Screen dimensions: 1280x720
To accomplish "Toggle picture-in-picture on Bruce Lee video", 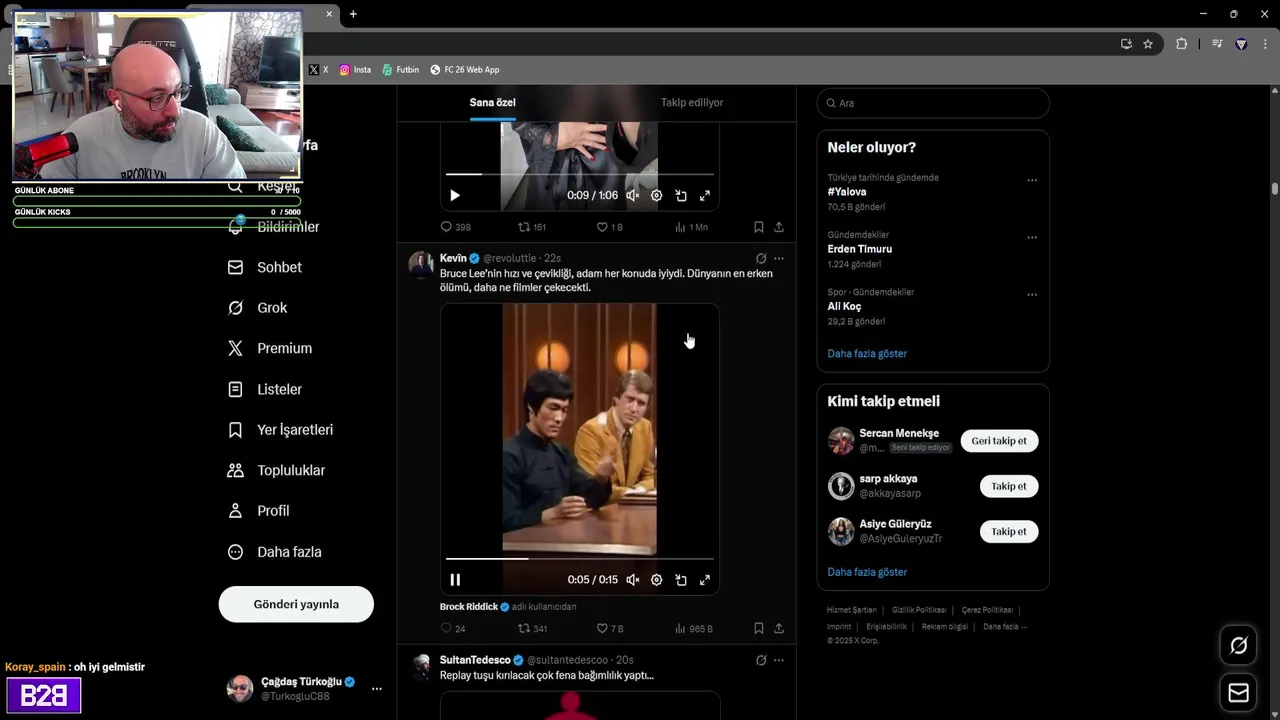I will (681, 580).
